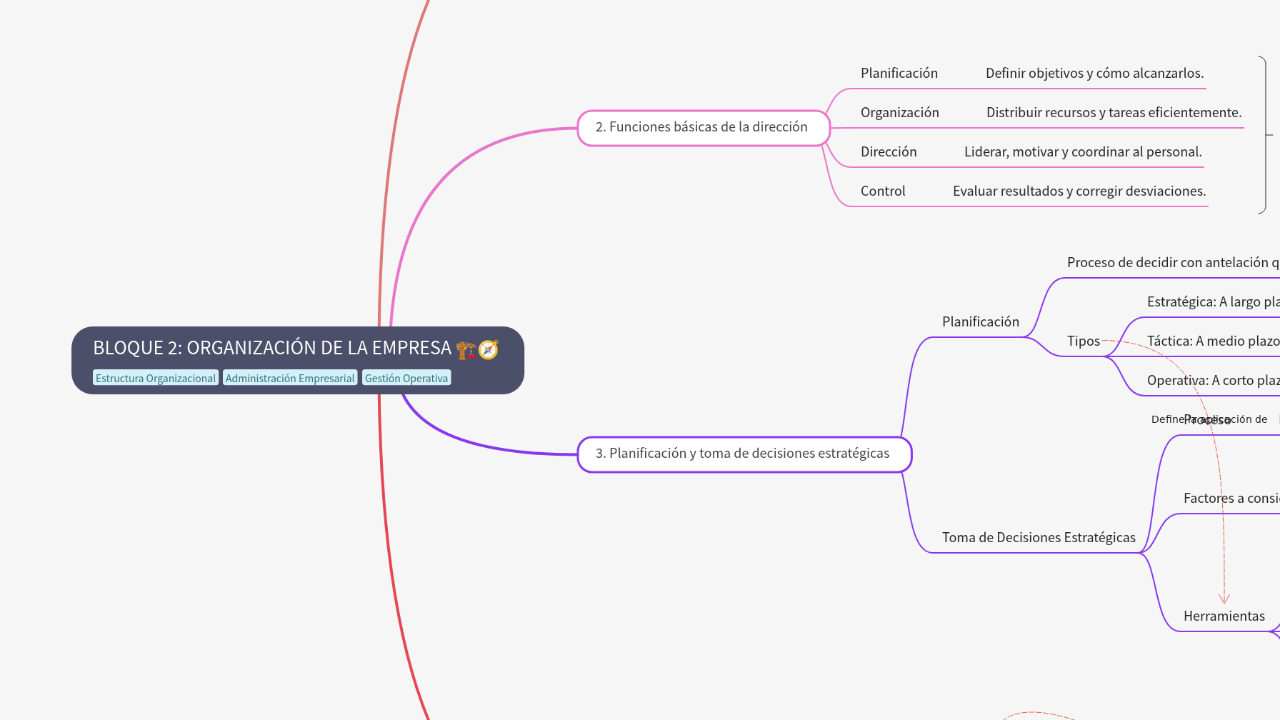Select the 'Dirección' node
This screenshot has width=1280, height=720.
(x=888, y=151)
